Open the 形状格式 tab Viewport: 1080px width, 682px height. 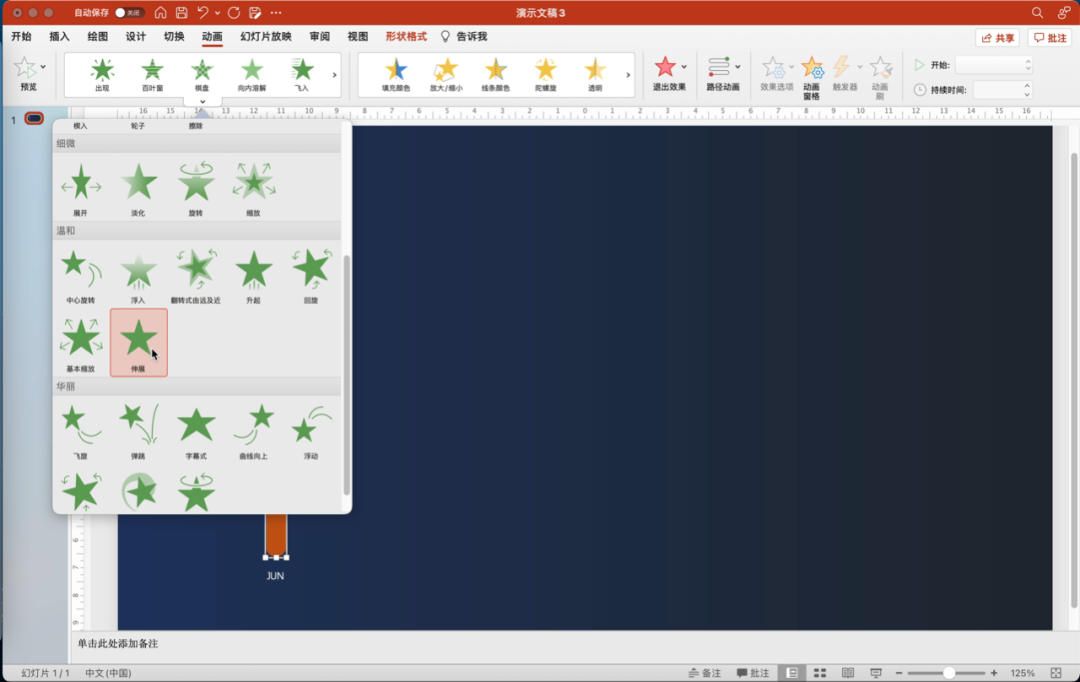tap(406, 37)
